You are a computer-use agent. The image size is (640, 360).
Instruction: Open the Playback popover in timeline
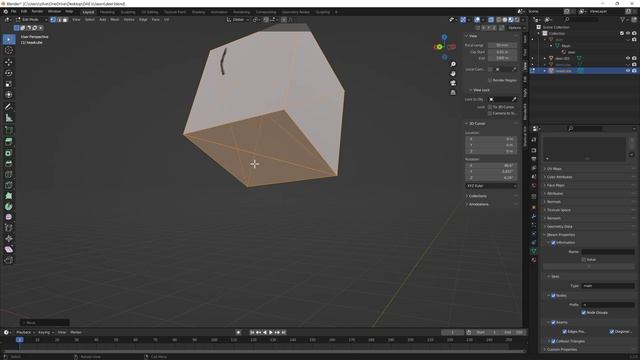(x=25, y=332)
